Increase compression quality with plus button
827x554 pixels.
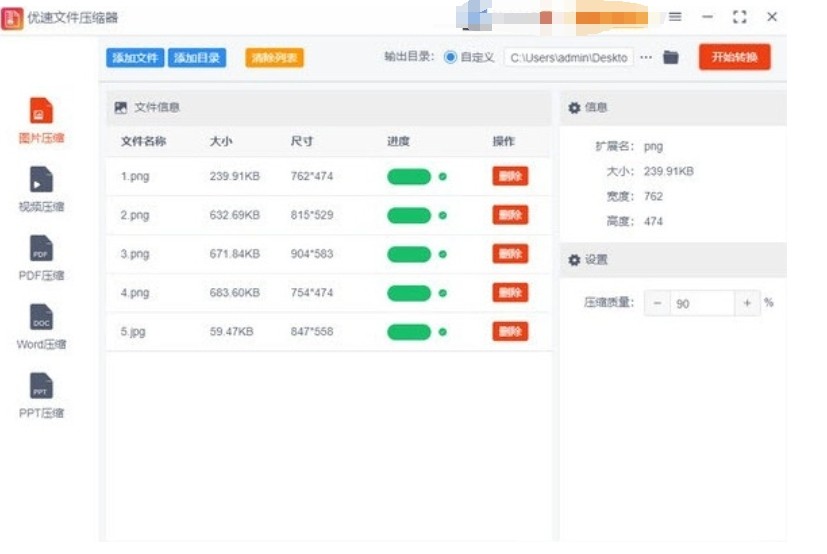747,303
